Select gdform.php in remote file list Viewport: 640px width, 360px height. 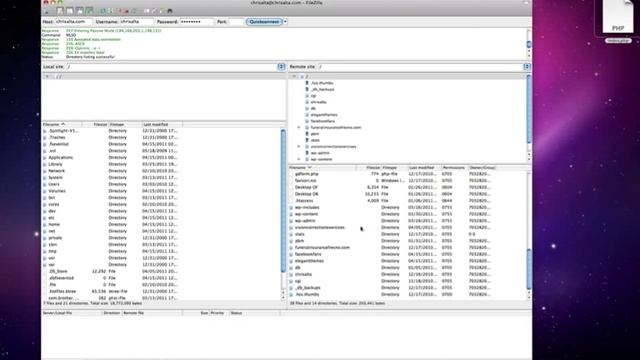click(307, 174)
